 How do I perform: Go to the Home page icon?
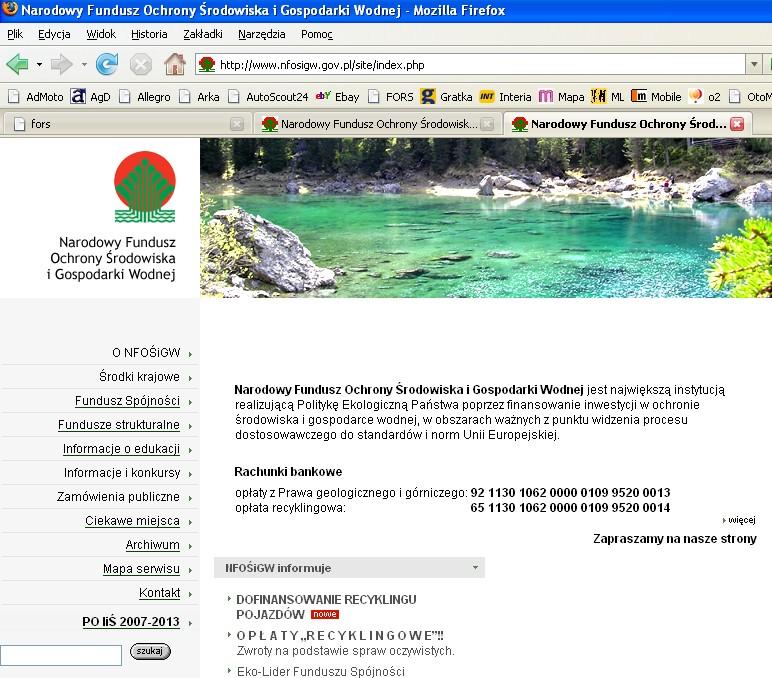175,65
